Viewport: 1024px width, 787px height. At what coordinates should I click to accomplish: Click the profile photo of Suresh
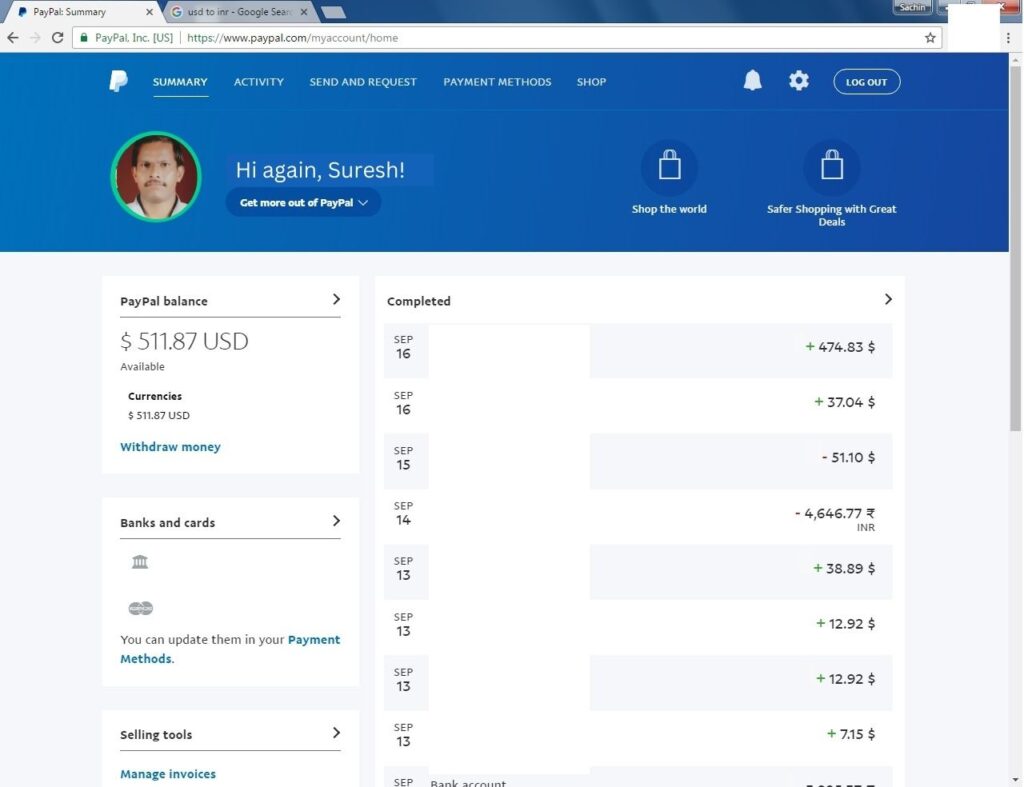pos(156,176)
